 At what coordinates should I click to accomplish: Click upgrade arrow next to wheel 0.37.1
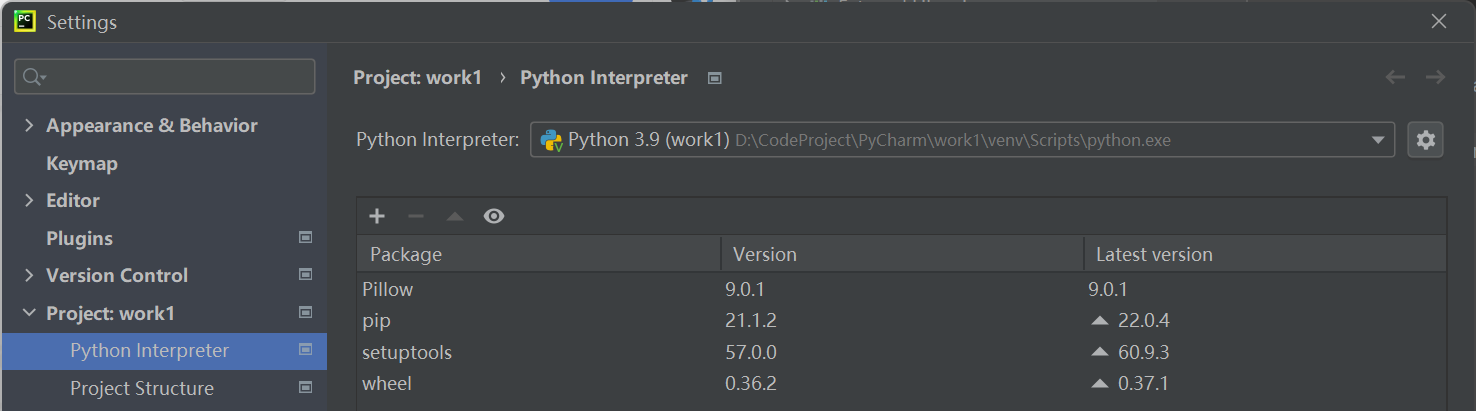(x=1100, y=384)
